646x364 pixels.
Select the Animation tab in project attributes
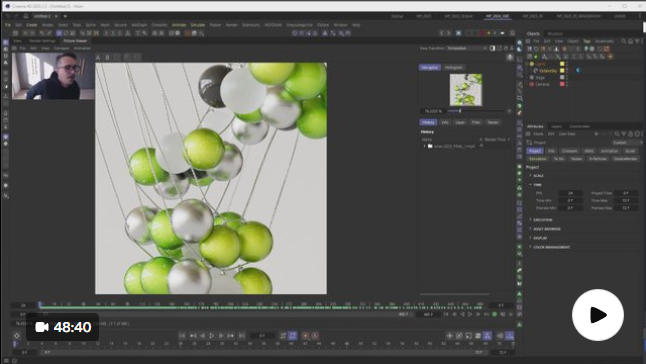pyautogui.click(x=609, y=151)
